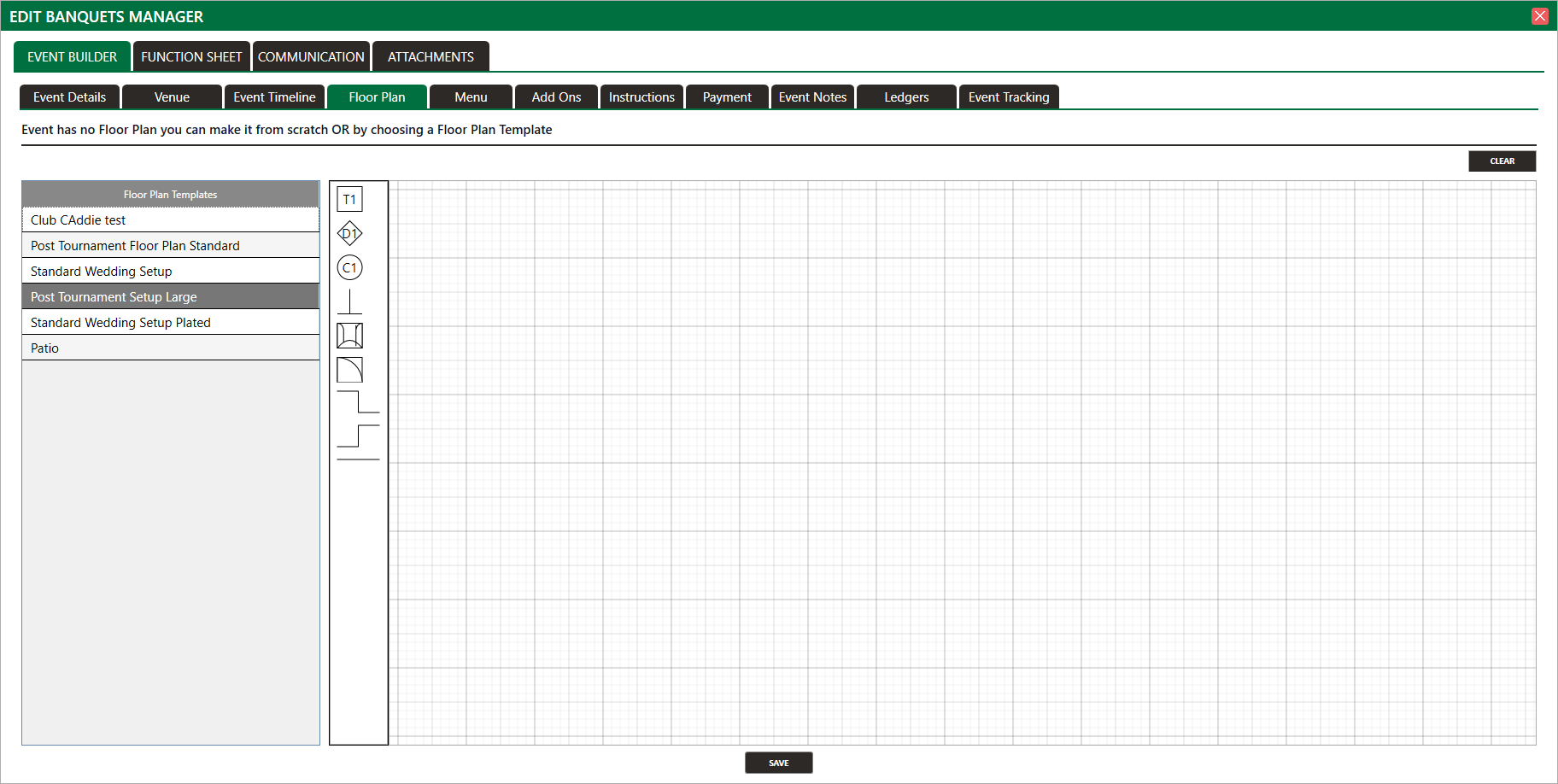Select the double door shape

point(349,336)
